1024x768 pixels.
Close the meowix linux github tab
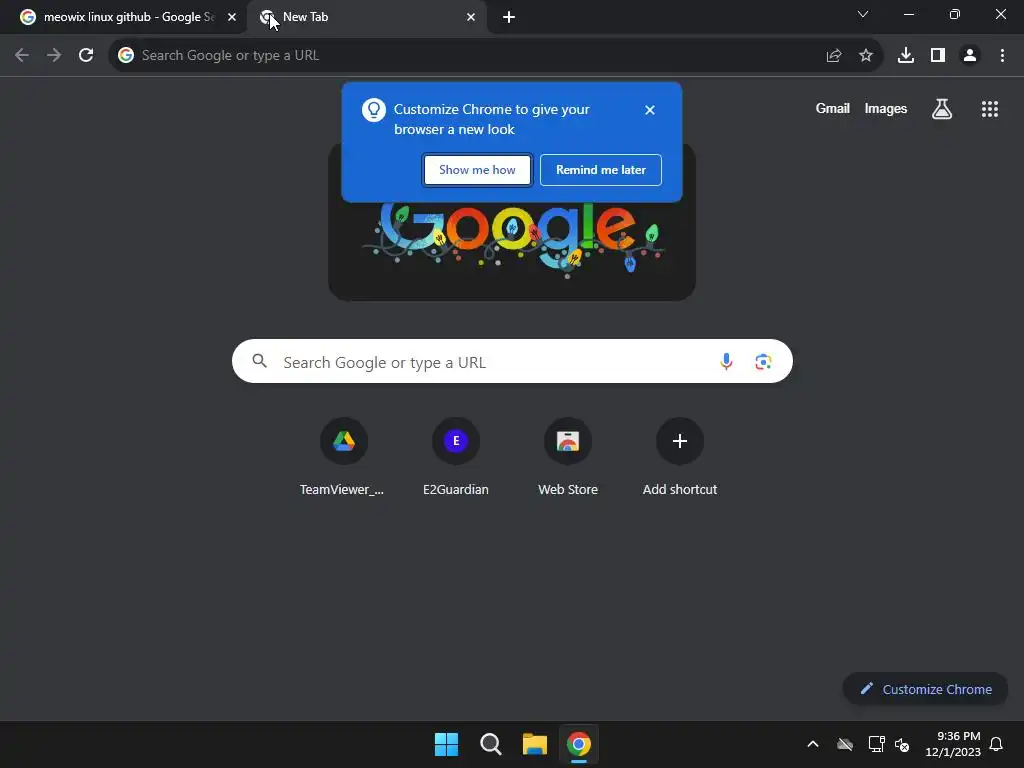point(232,17)
